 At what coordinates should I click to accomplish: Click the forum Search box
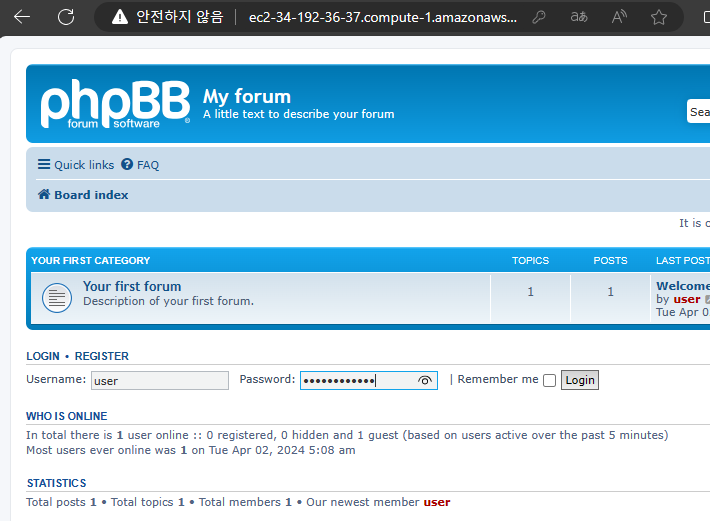[698, 111]
